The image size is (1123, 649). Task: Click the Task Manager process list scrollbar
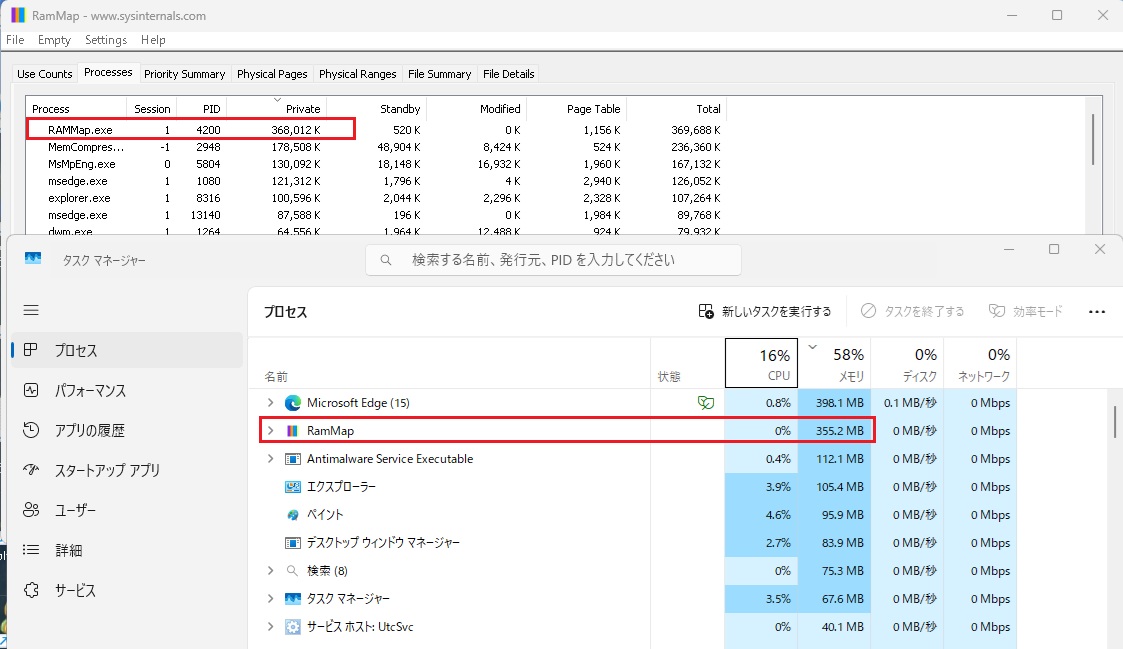pyautogui.click(x=1115, y=421)
